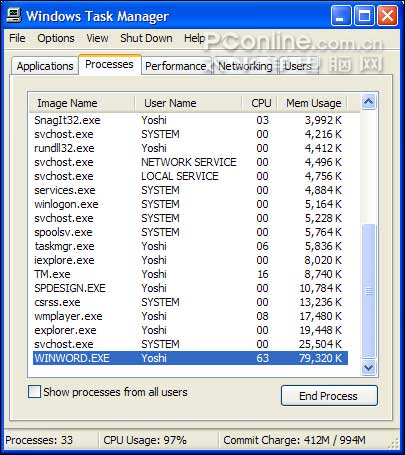This screenshot has height=455, width=405.
Task: Select the explorer.exe process row
Action: pos(190,330)
